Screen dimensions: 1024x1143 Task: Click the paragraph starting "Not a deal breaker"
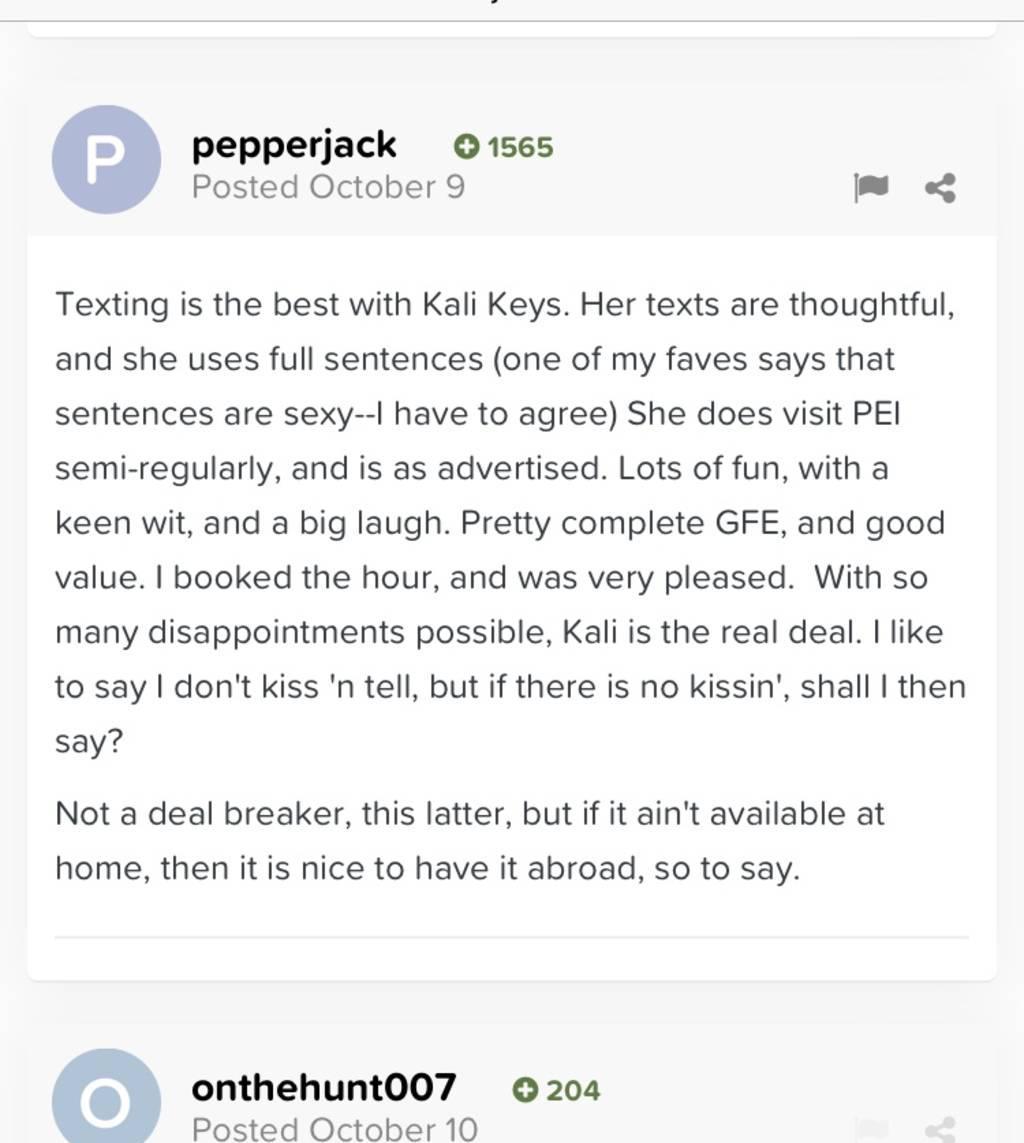pyautogui.click(x=470, y=841)
